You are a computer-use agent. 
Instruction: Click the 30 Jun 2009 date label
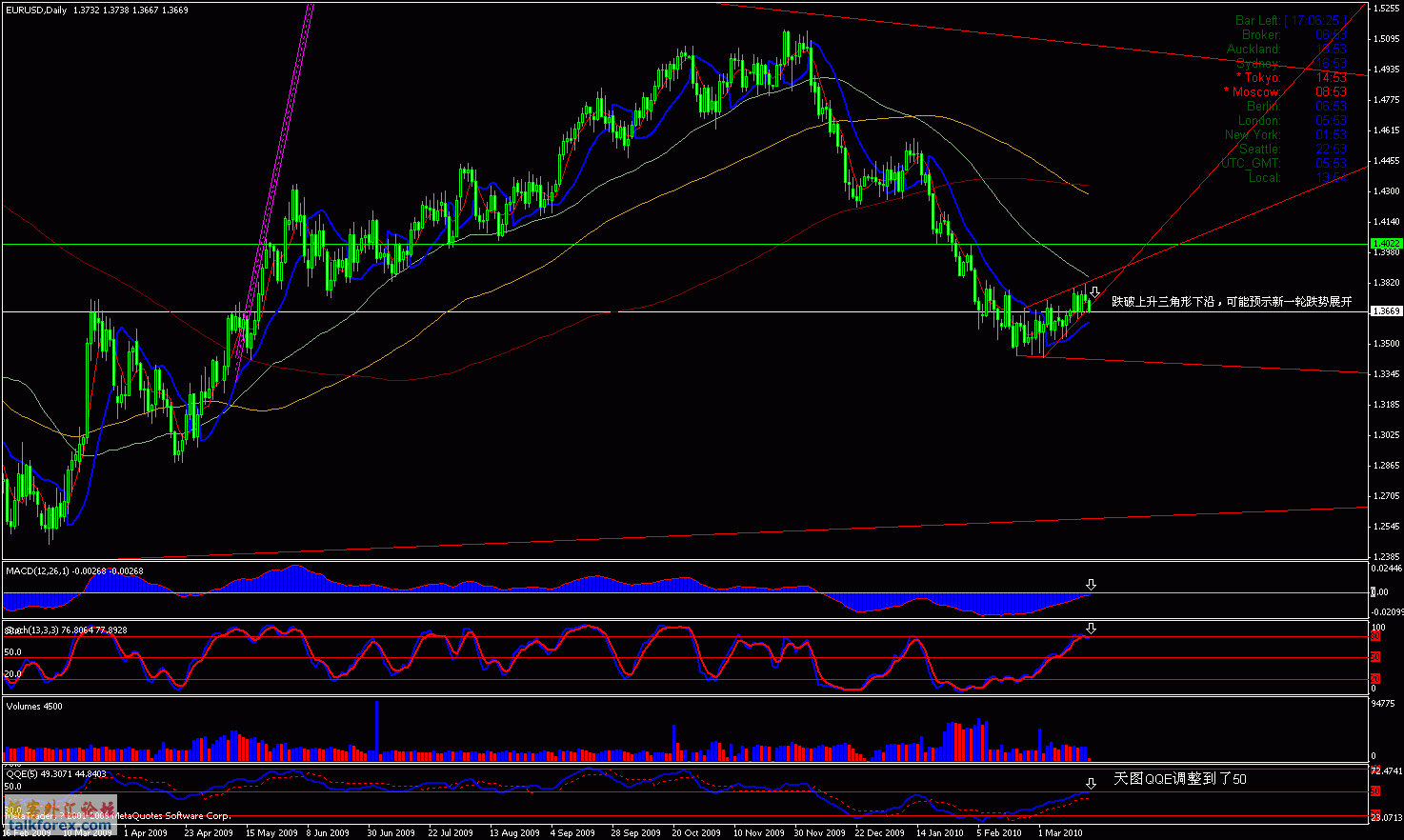click(391, 833)
